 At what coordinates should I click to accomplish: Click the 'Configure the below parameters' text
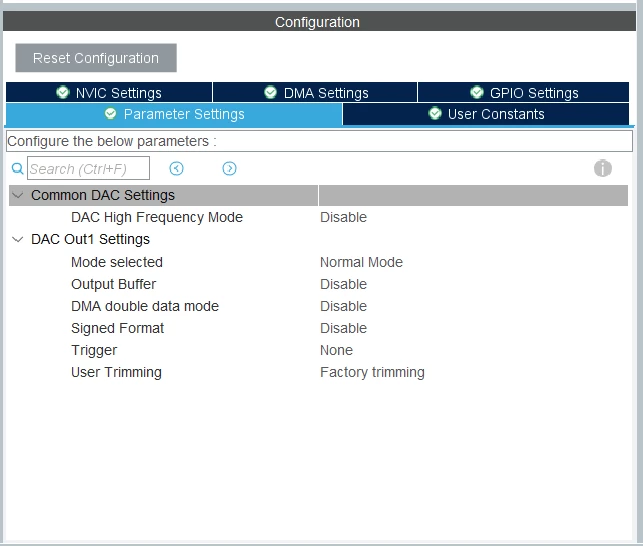112,141
